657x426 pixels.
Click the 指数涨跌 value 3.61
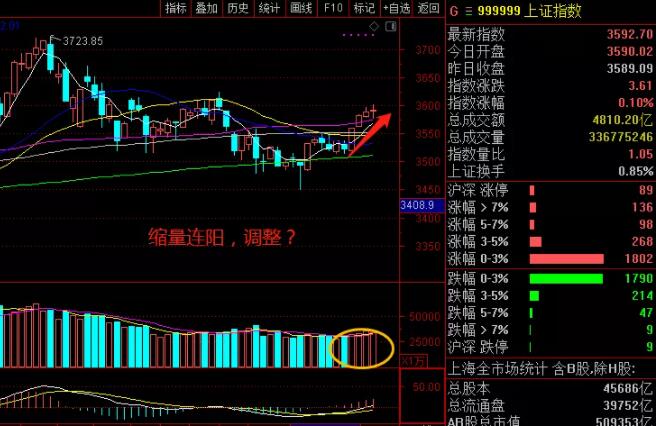click(x=640, y=85)
